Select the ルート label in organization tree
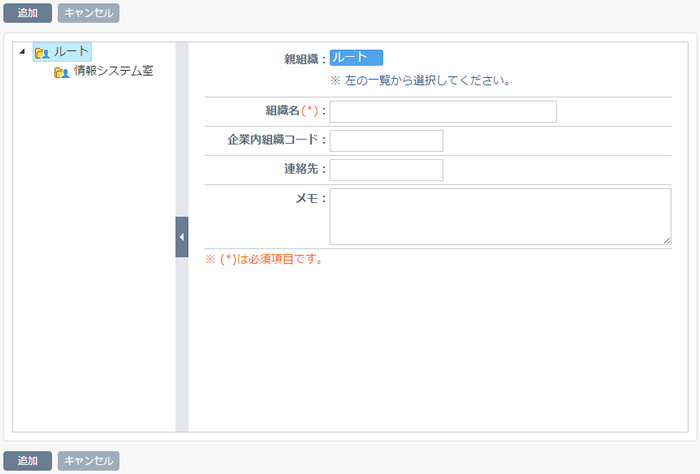This screenshot has height=474, width=700. (x=71, y=52)
